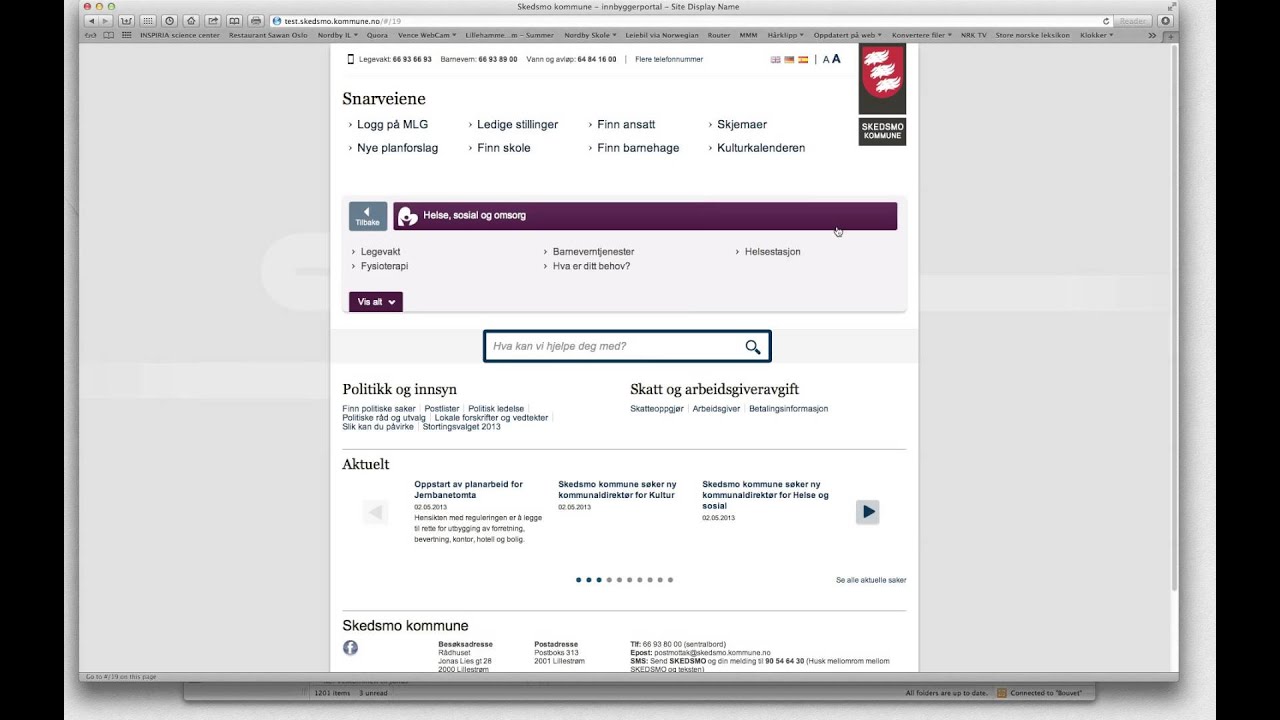Image resolution: width=1280 pixels, height=720 pixels.
Task: Click the mobile phone icon by Legevakt
Action: point(350,59)
